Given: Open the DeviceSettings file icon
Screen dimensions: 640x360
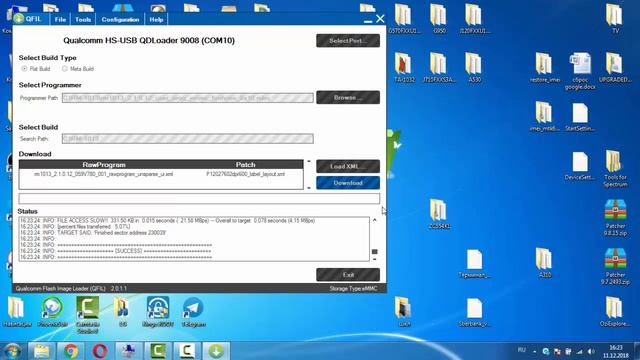Looking at the screenshot, I should [x=580, y=165].
